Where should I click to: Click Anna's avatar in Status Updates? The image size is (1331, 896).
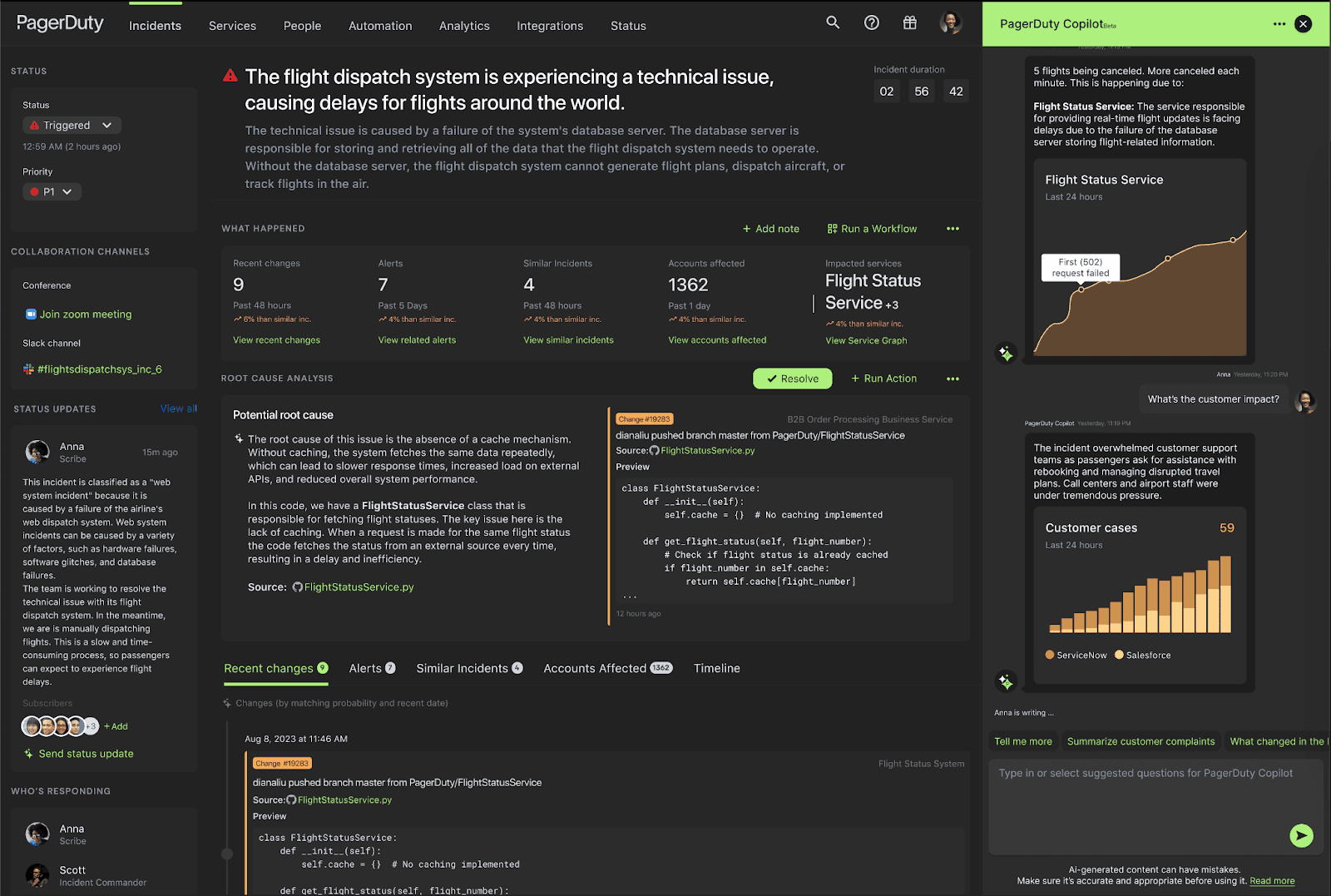click(37, 452)
